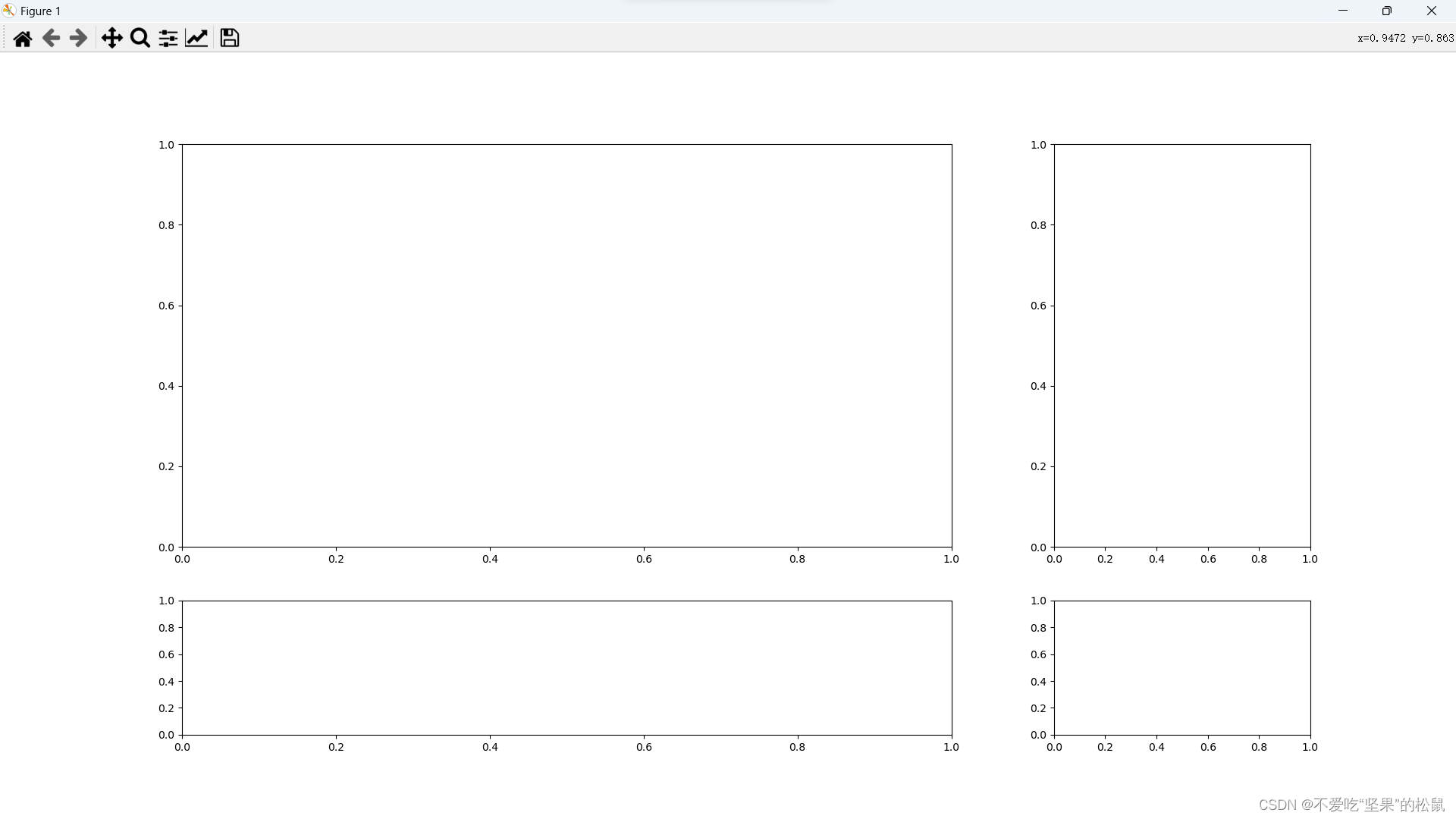
Task: Reset the view with the Home icon
Action: [x=23, y=38]
